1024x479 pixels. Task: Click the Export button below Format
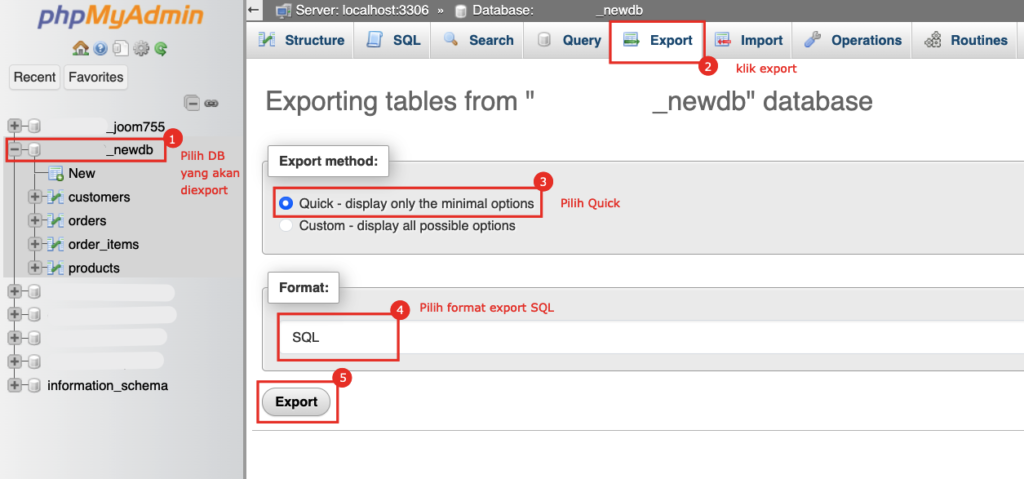point(296,402)
